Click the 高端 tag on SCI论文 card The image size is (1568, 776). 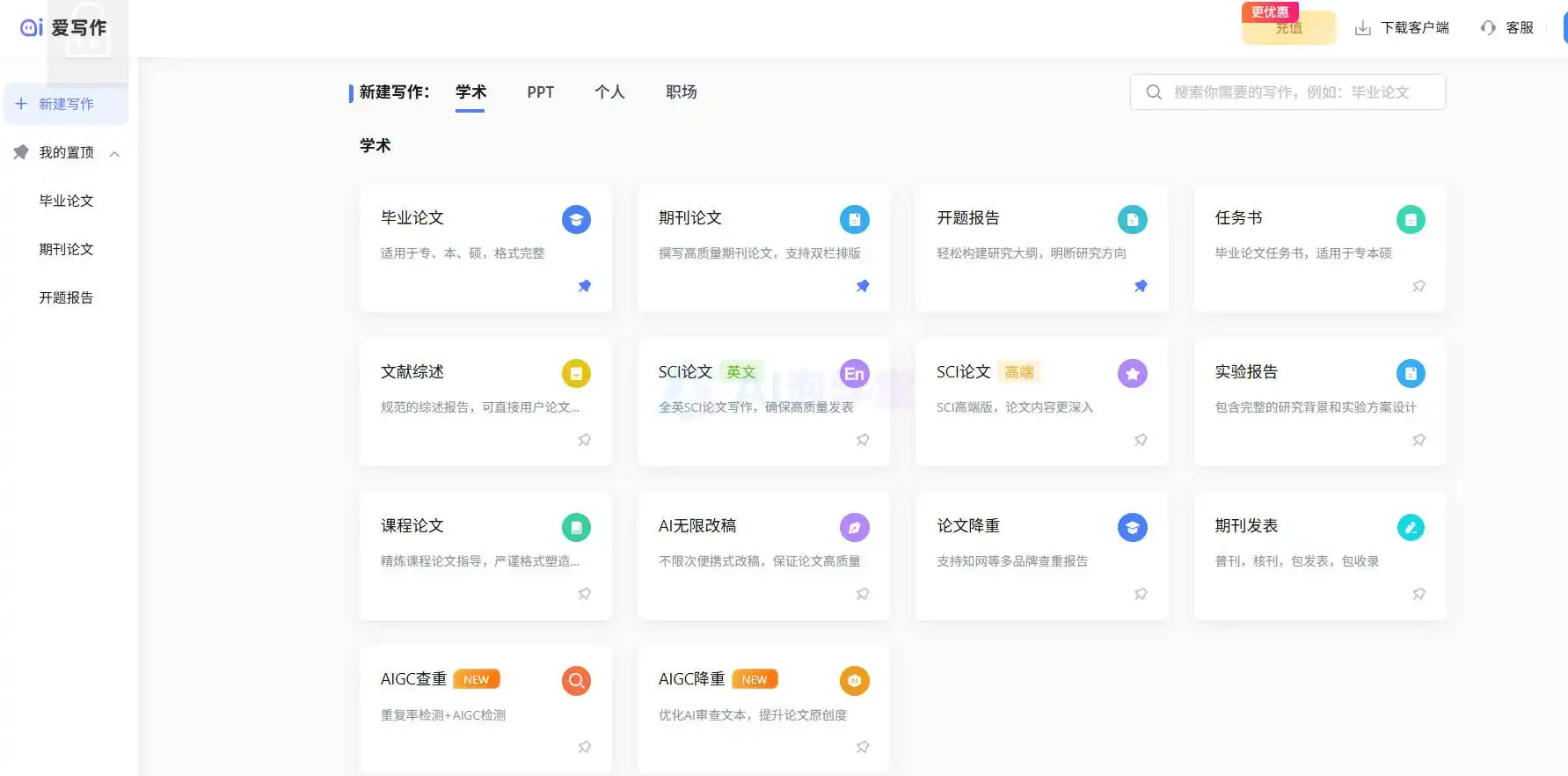point(1019,372)
